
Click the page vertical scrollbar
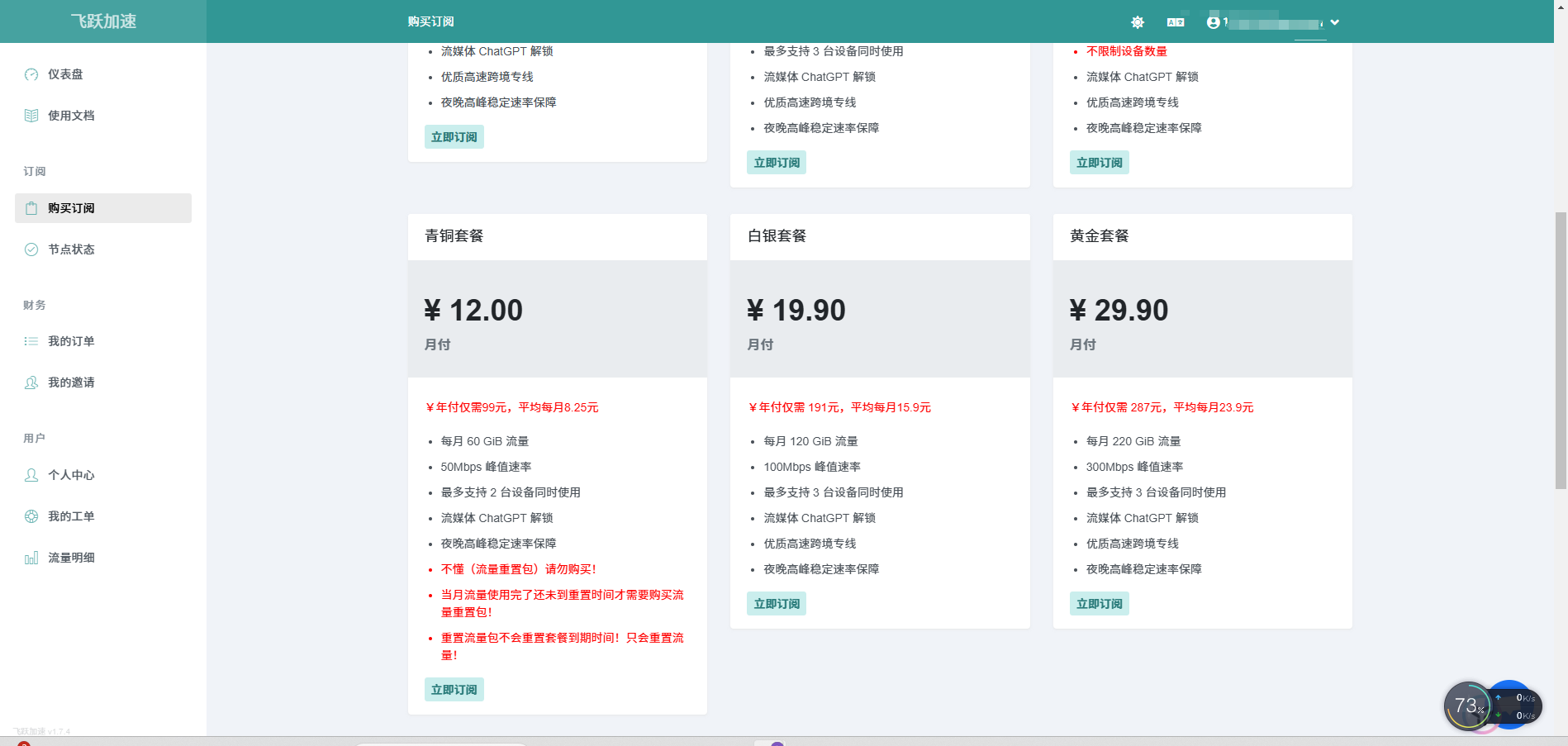pyautogui.click(x=1561, y=350)
